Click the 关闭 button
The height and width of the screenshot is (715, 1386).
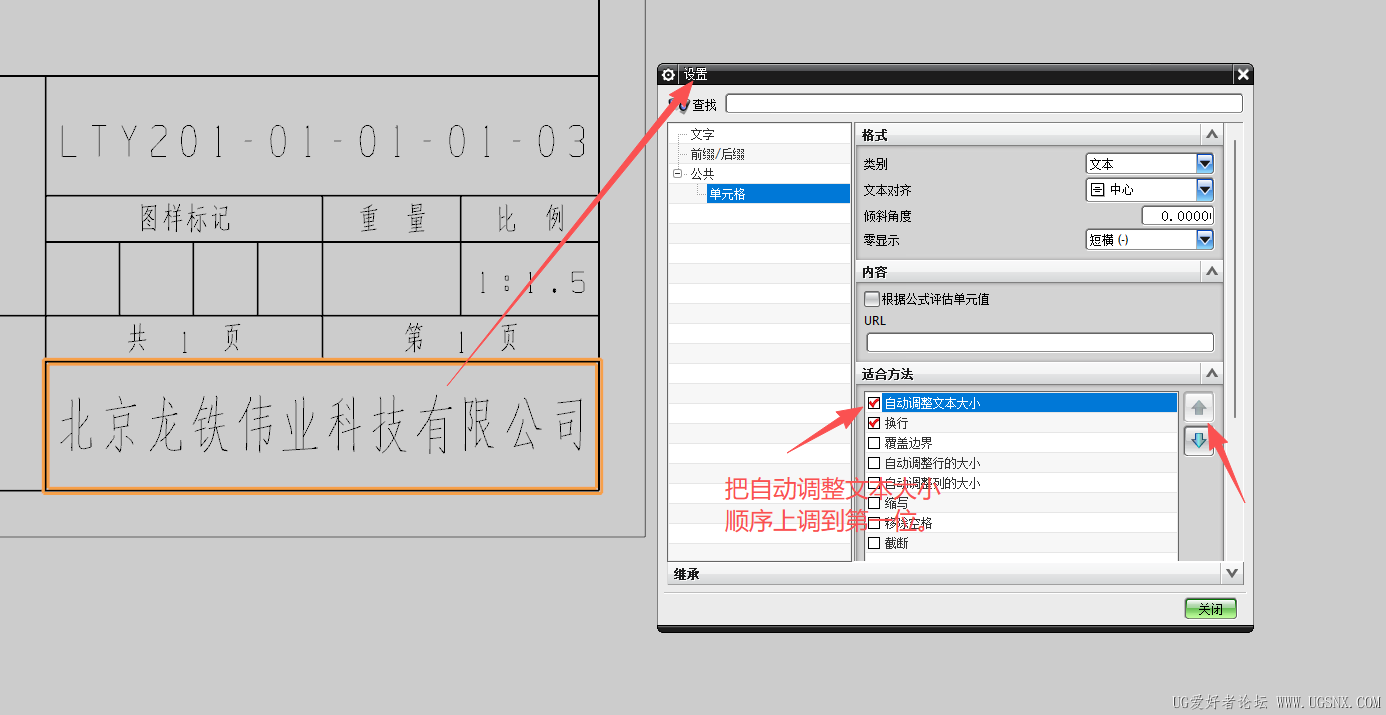(1210, 608)
